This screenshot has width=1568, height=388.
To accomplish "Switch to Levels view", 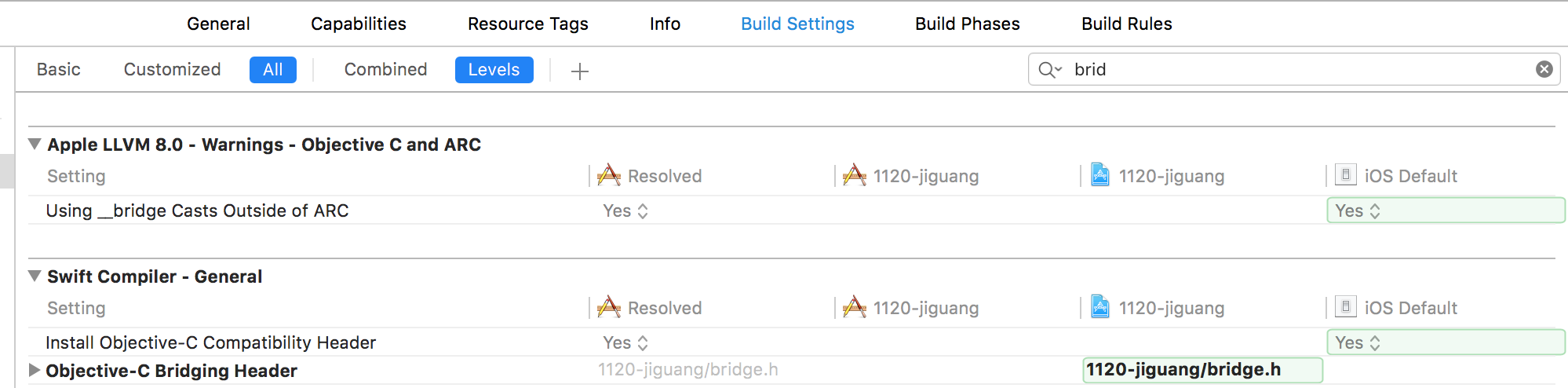I will (x=494, y=70).
